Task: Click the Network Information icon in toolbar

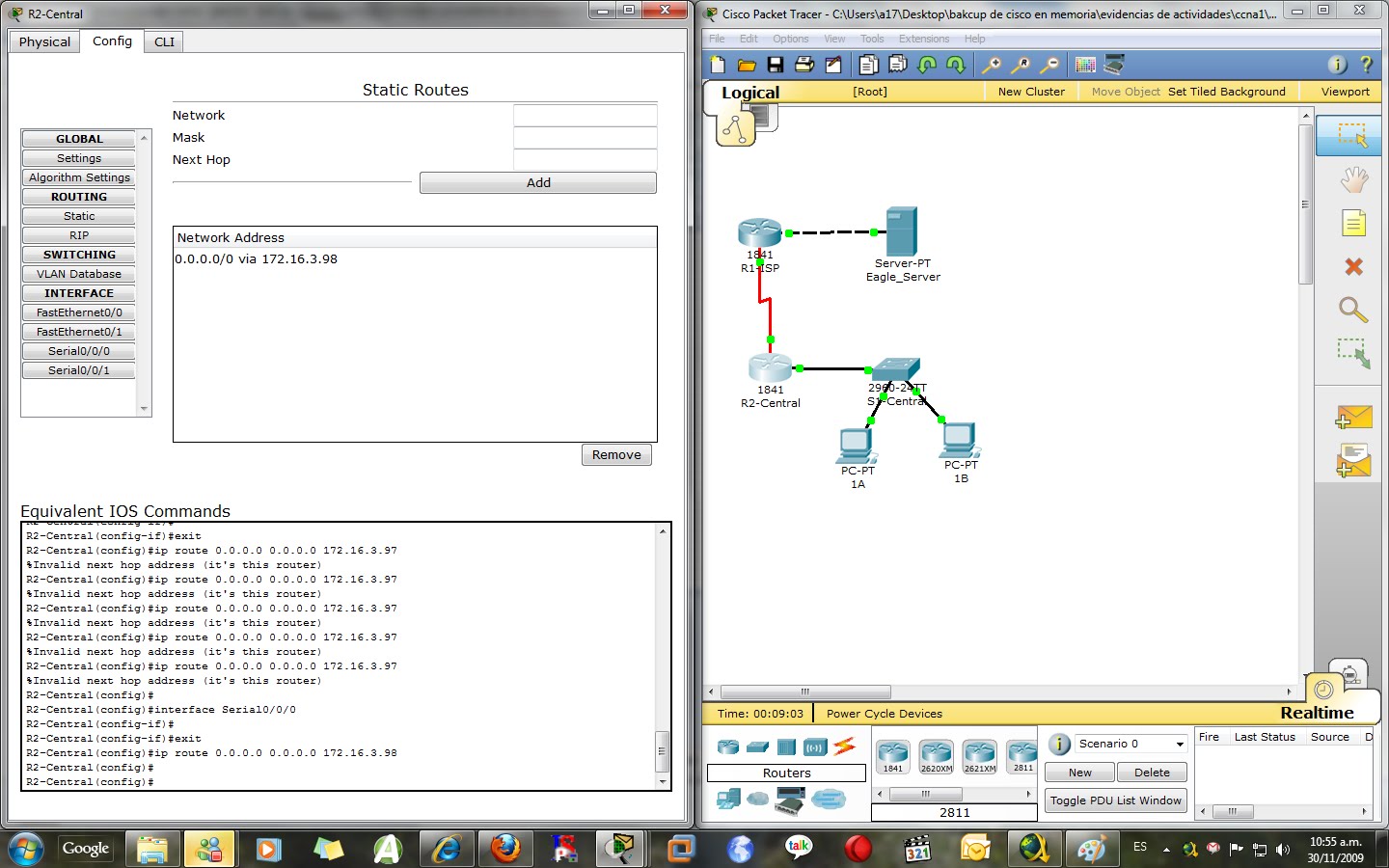Action: click(1337, 65)
